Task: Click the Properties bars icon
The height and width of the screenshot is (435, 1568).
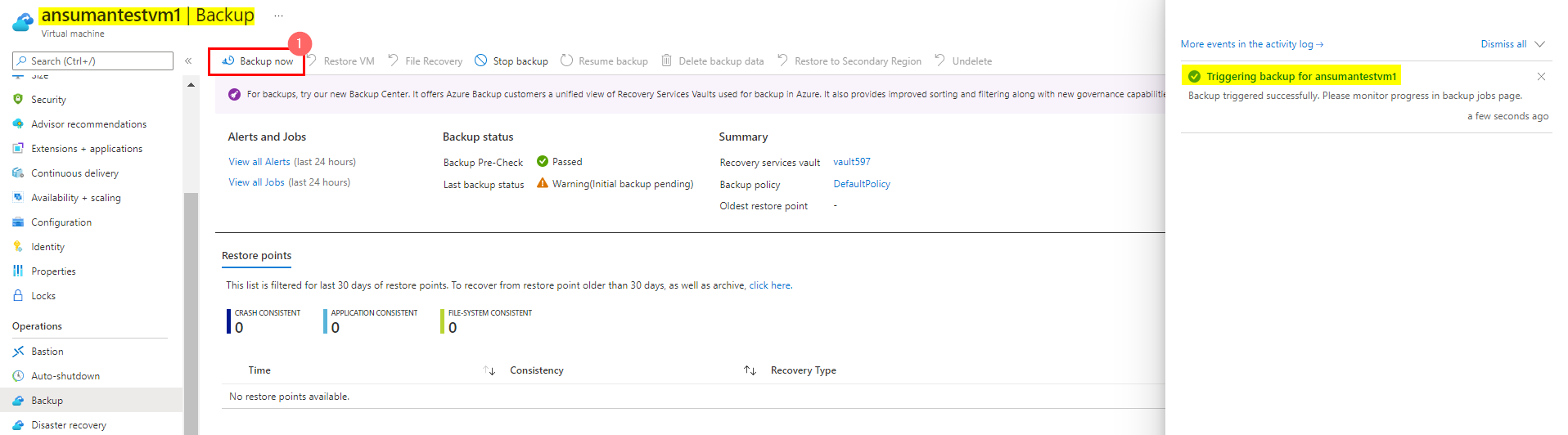Action: (18, 271)
